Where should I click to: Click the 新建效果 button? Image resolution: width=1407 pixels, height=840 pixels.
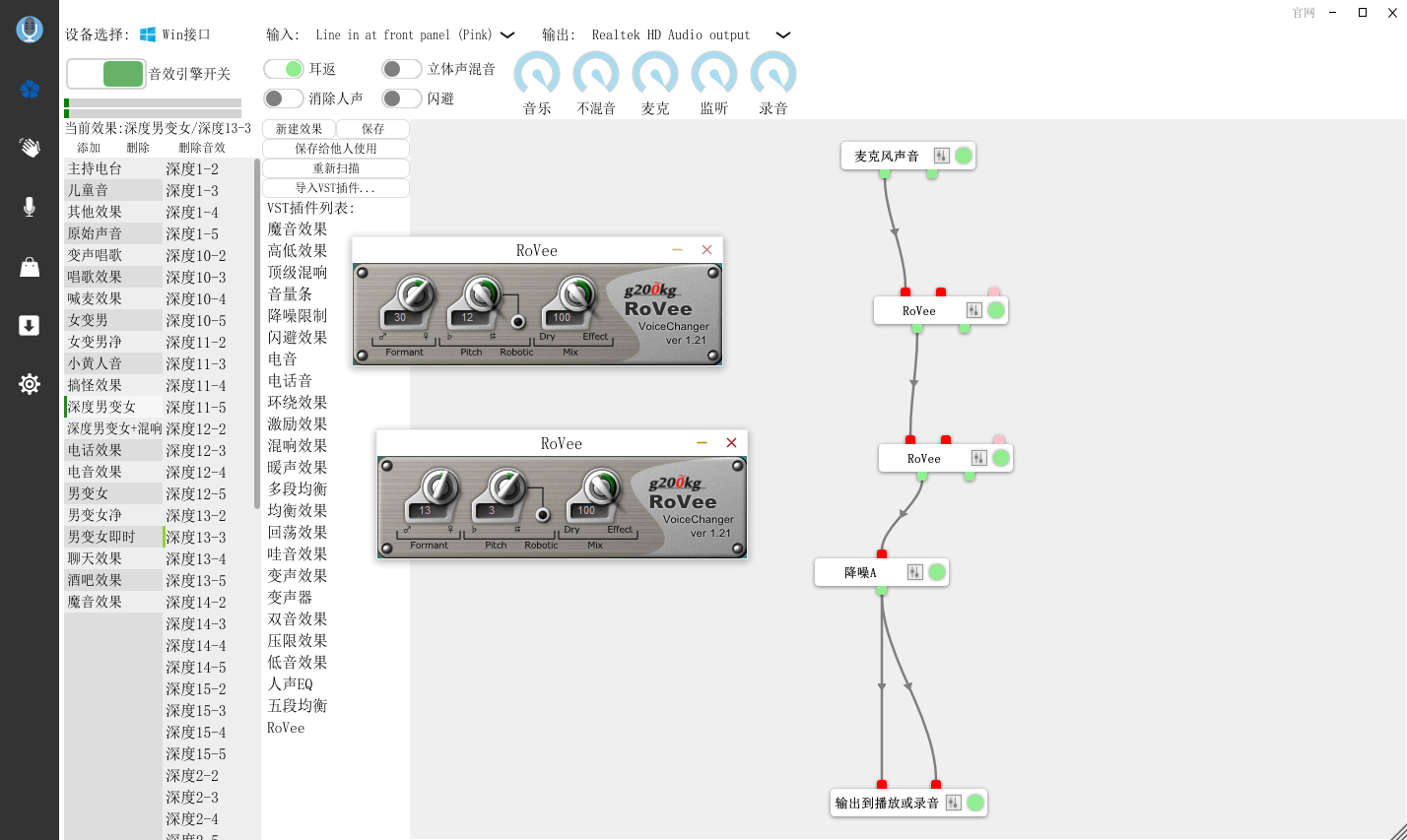tap(299, 129)
